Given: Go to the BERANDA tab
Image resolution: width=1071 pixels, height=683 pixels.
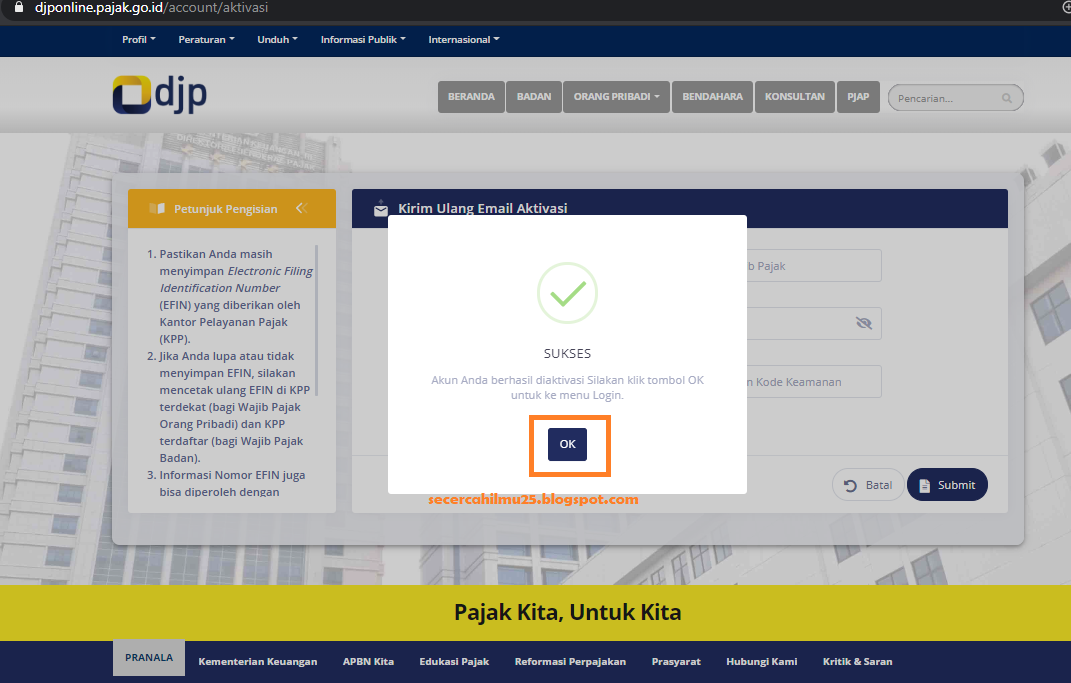Looking at the screenshot, I should click(471, 97).
